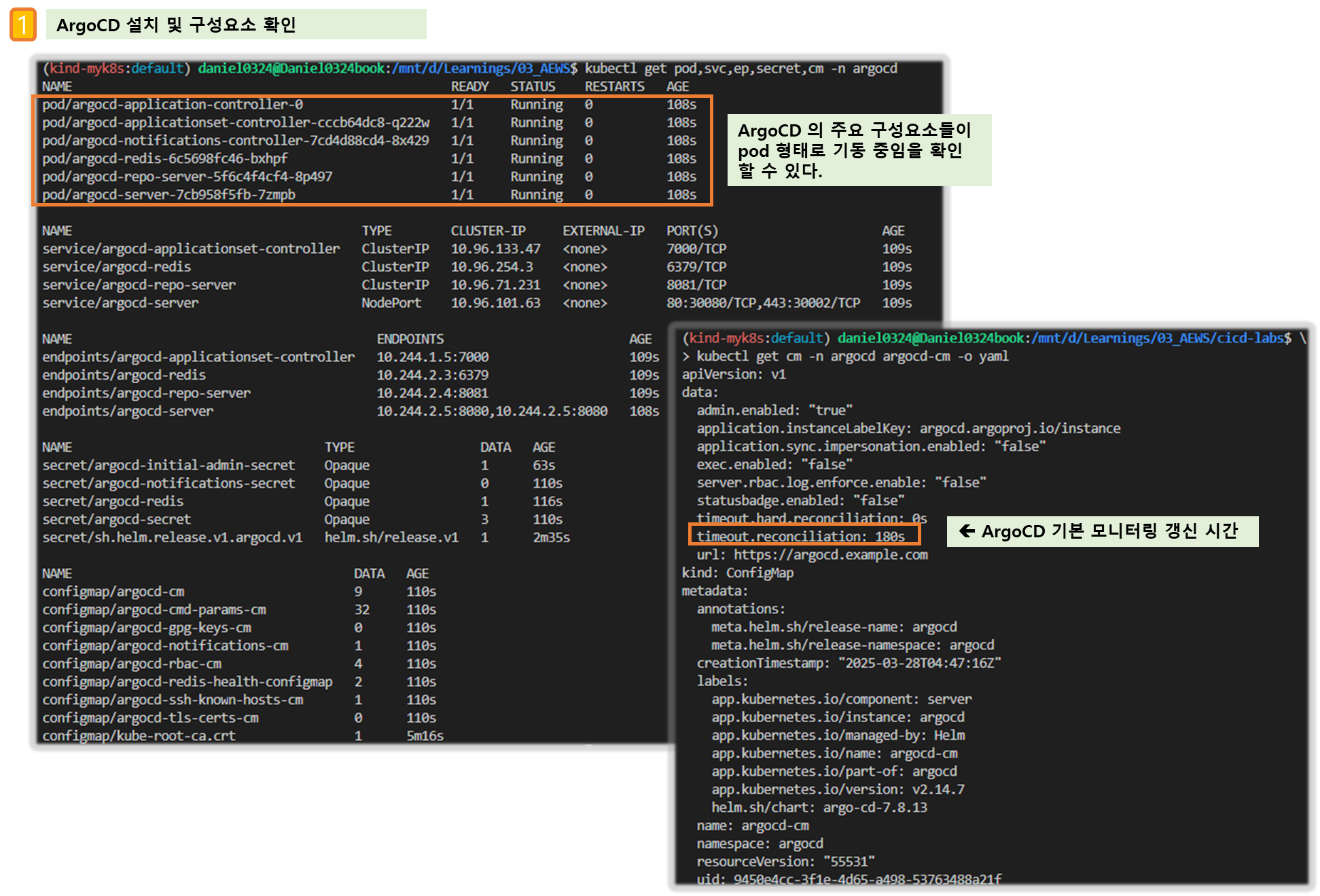
Task: Click the kubectl get cm argocd-cm command
Action: pyautogui.click(x=852, y=356)
